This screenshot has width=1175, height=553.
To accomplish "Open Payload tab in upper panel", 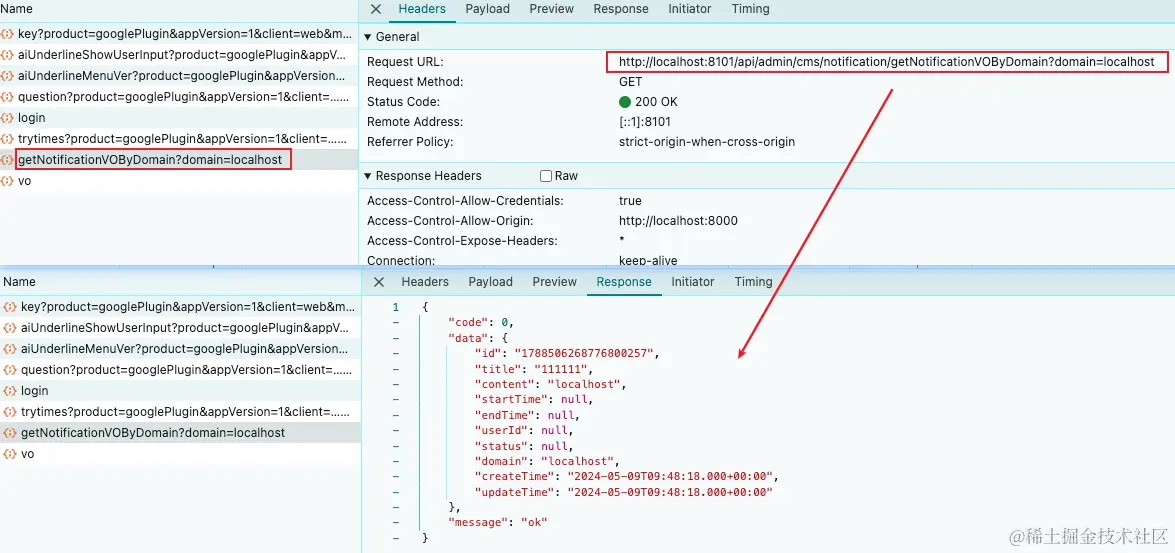I will click(487, 9).
